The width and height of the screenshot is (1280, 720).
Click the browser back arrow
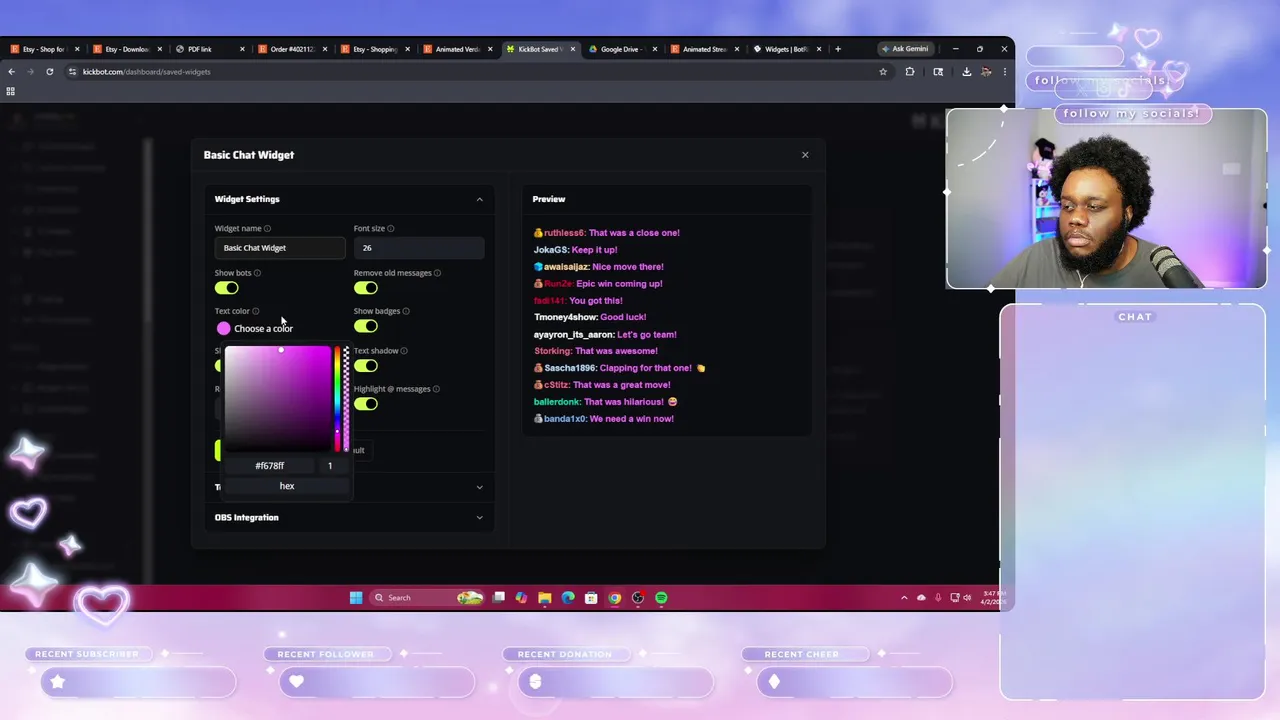coord(11,72)
